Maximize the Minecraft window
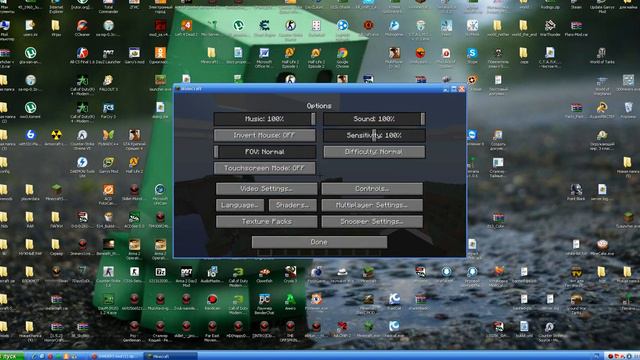This screenshot has width=640, height=360. (453, 89)
